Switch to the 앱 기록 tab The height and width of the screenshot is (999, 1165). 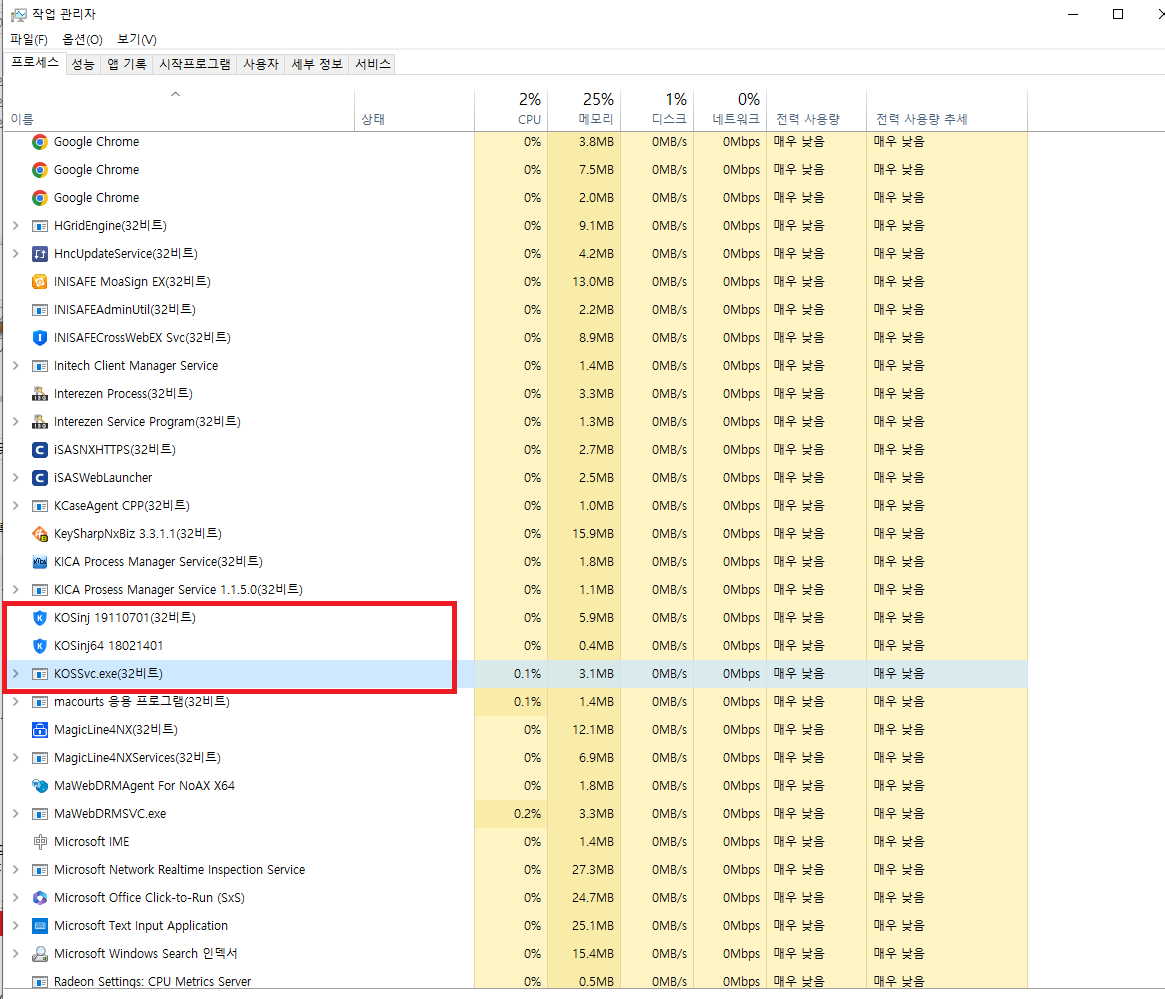(127, 65)
